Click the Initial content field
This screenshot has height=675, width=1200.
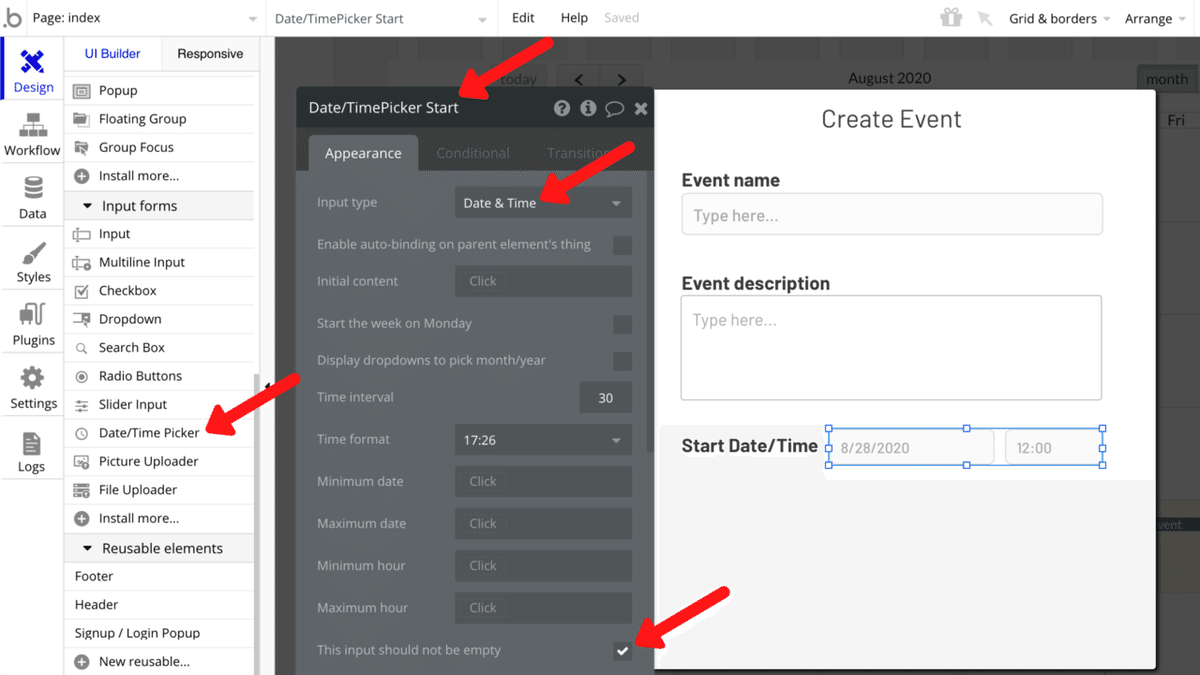[543, 282]
